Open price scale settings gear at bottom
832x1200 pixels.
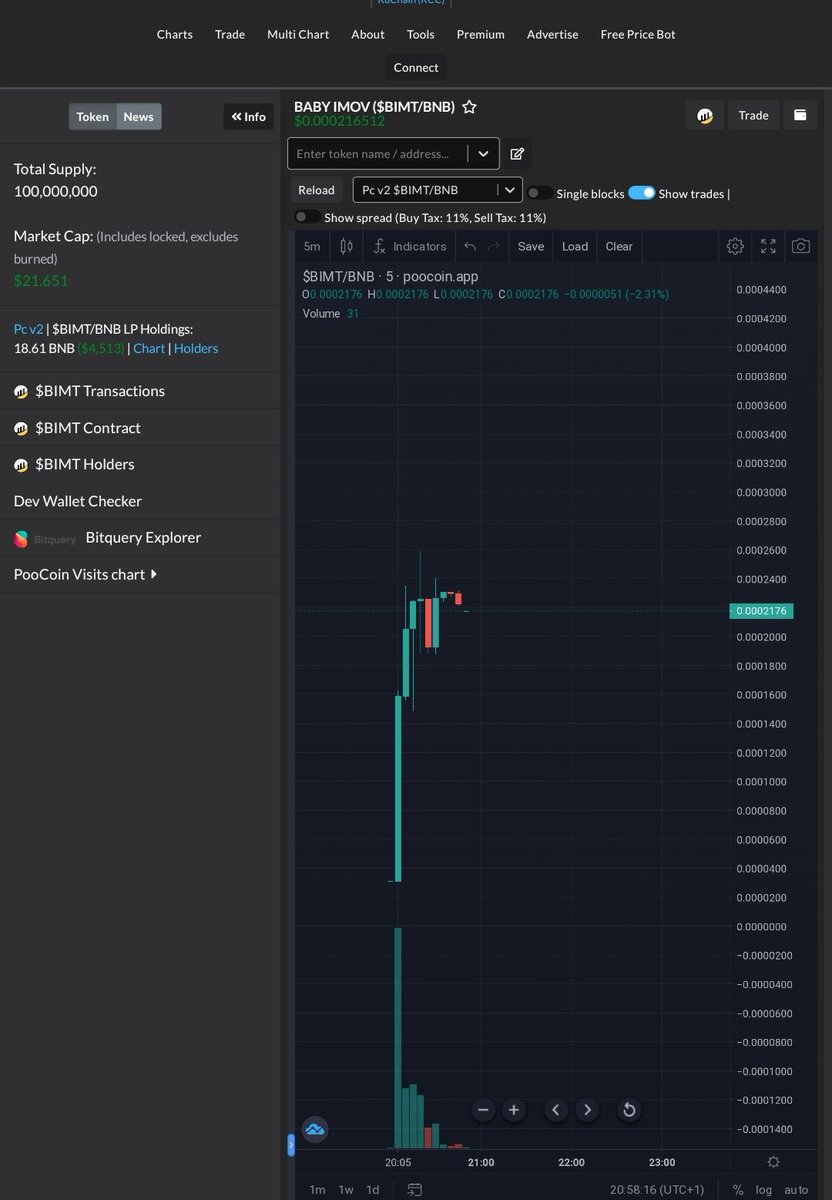click(773, 1162)
